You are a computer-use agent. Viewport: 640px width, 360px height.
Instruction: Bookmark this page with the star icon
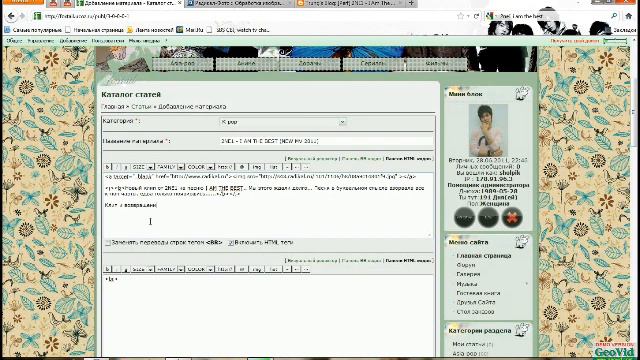(461, 16)
